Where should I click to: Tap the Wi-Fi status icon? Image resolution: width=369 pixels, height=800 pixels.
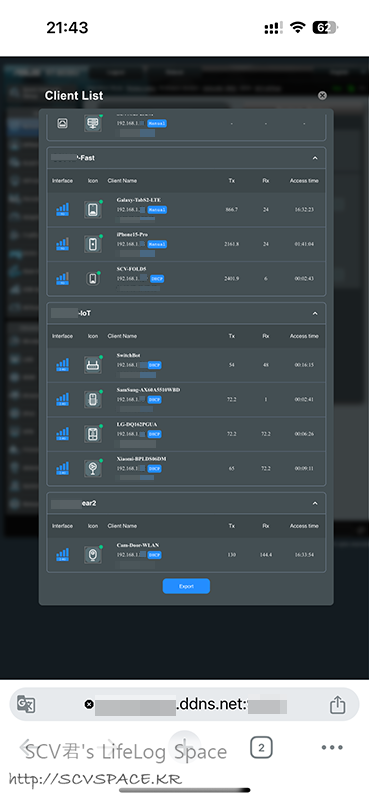click(x=297, y=28)
